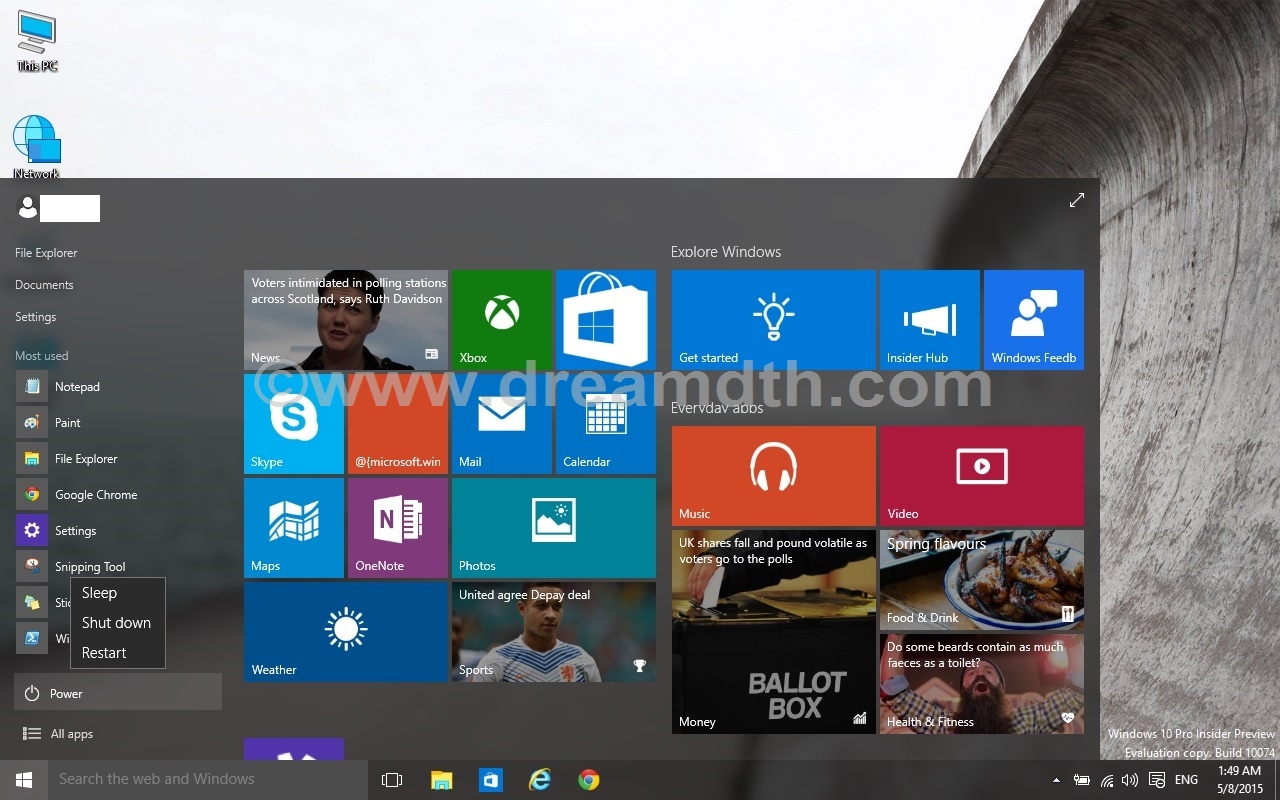
Task: Open File Explorer from the taskbar
Action: [441, 779]
